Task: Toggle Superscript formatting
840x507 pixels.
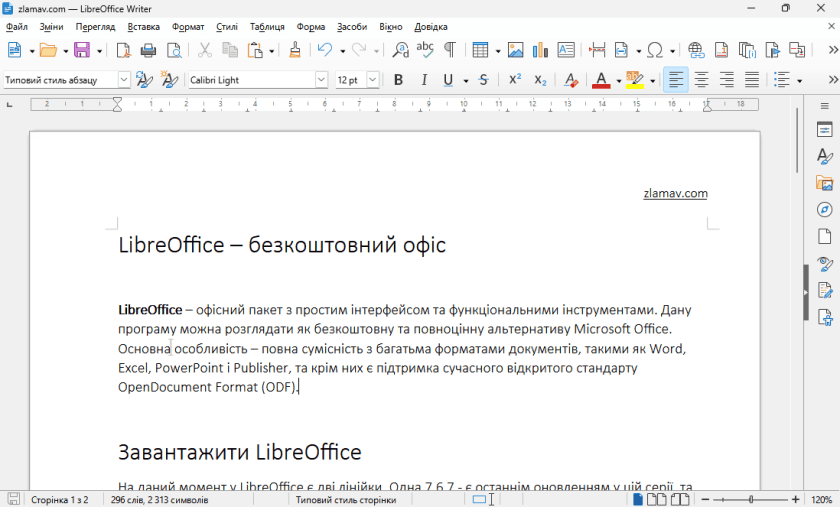Action: [x=515, y=80]
